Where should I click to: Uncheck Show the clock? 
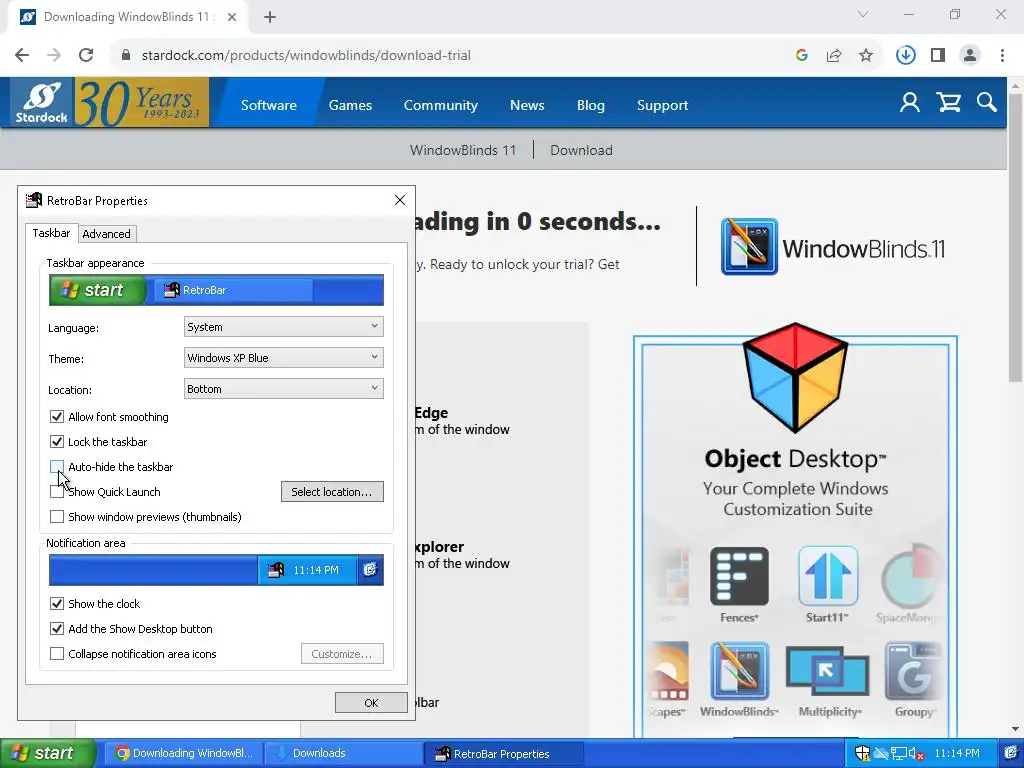pyautogui.click(x=57, y=603)
